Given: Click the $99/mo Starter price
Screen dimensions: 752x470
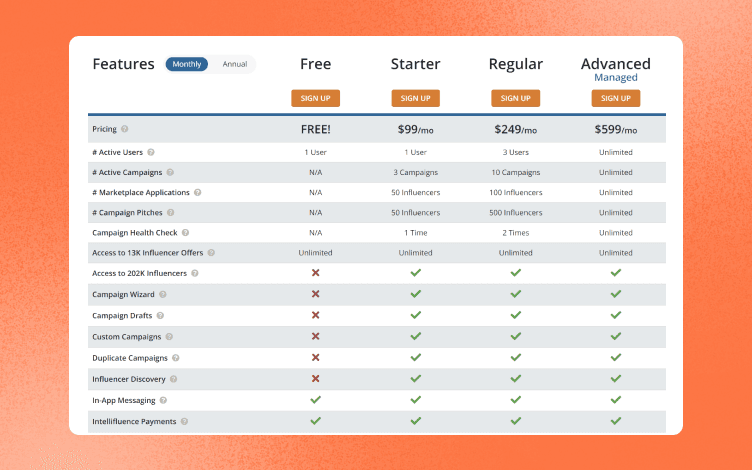Looking at the screenshot, I should [x=416, y=129].
